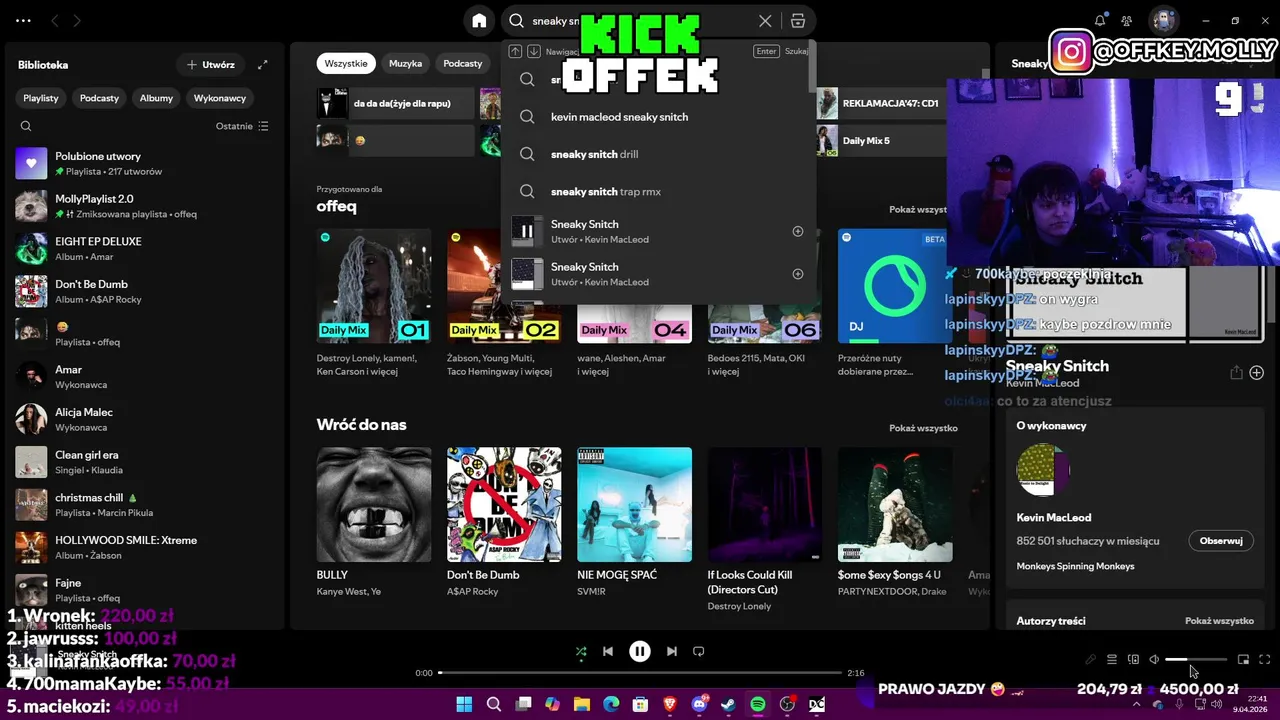Select the Muzyka tab
Viewport: 1280px width, 720px height.
[405, 63]
